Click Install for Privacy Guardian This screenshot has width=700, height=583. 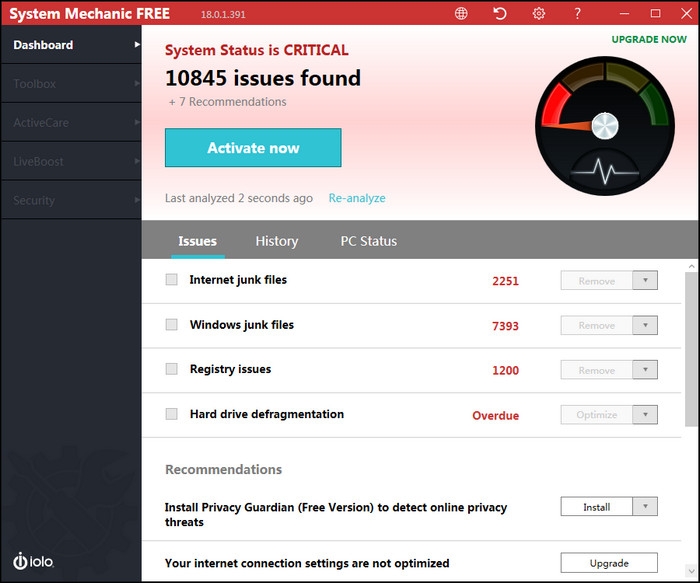coord(596,507)
